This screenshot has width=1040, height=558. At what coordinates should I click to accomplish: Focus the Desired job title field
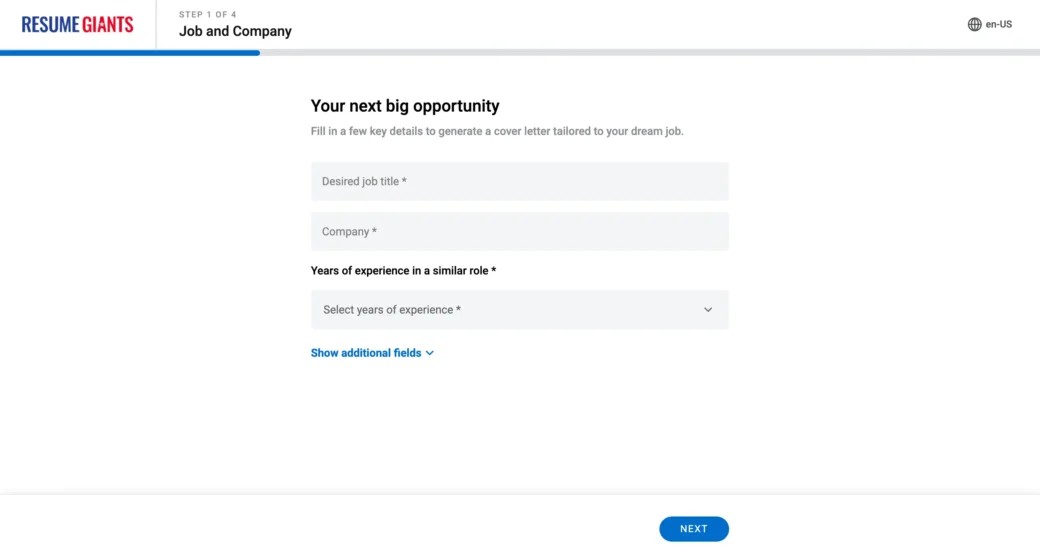click(x=519, y=181)
